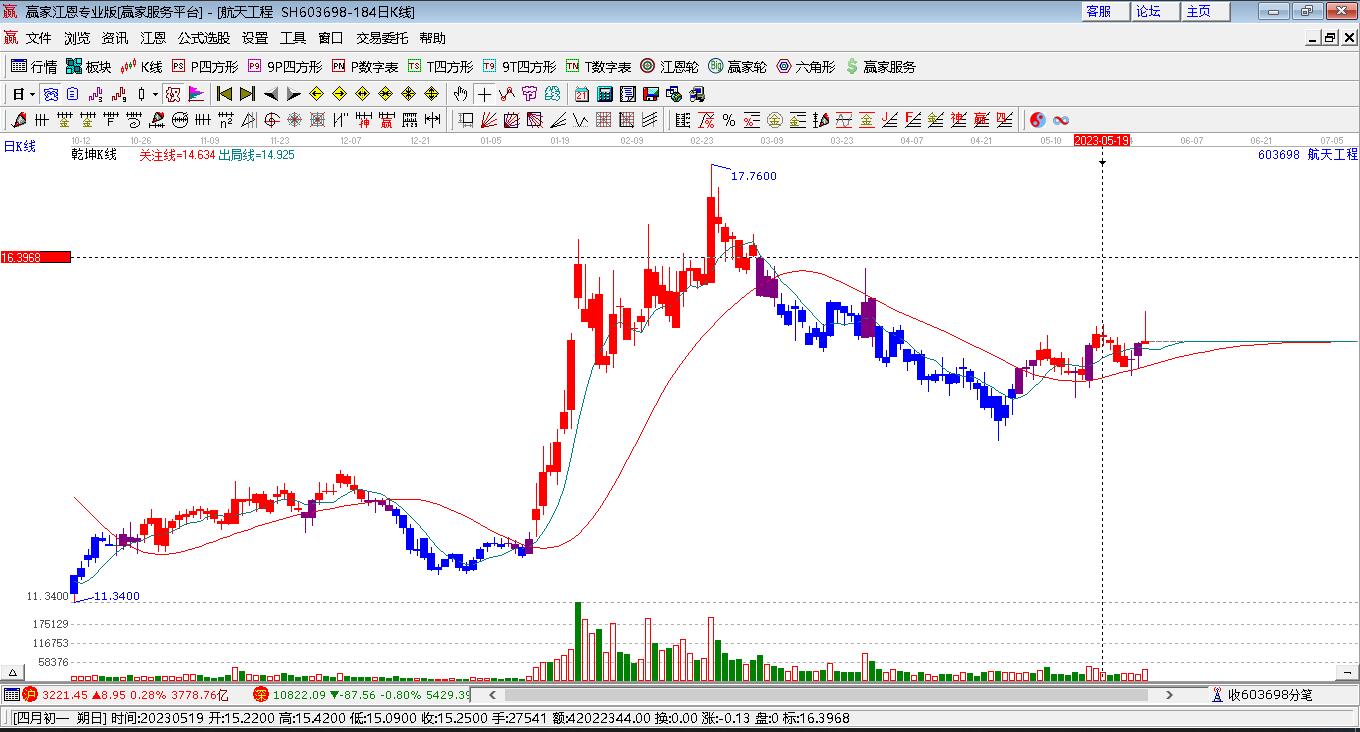The height and width of the screenshot is (732, 1360).
Task: Click the 603698 航天工程 stock label
Action: (x=1307, y=154)
